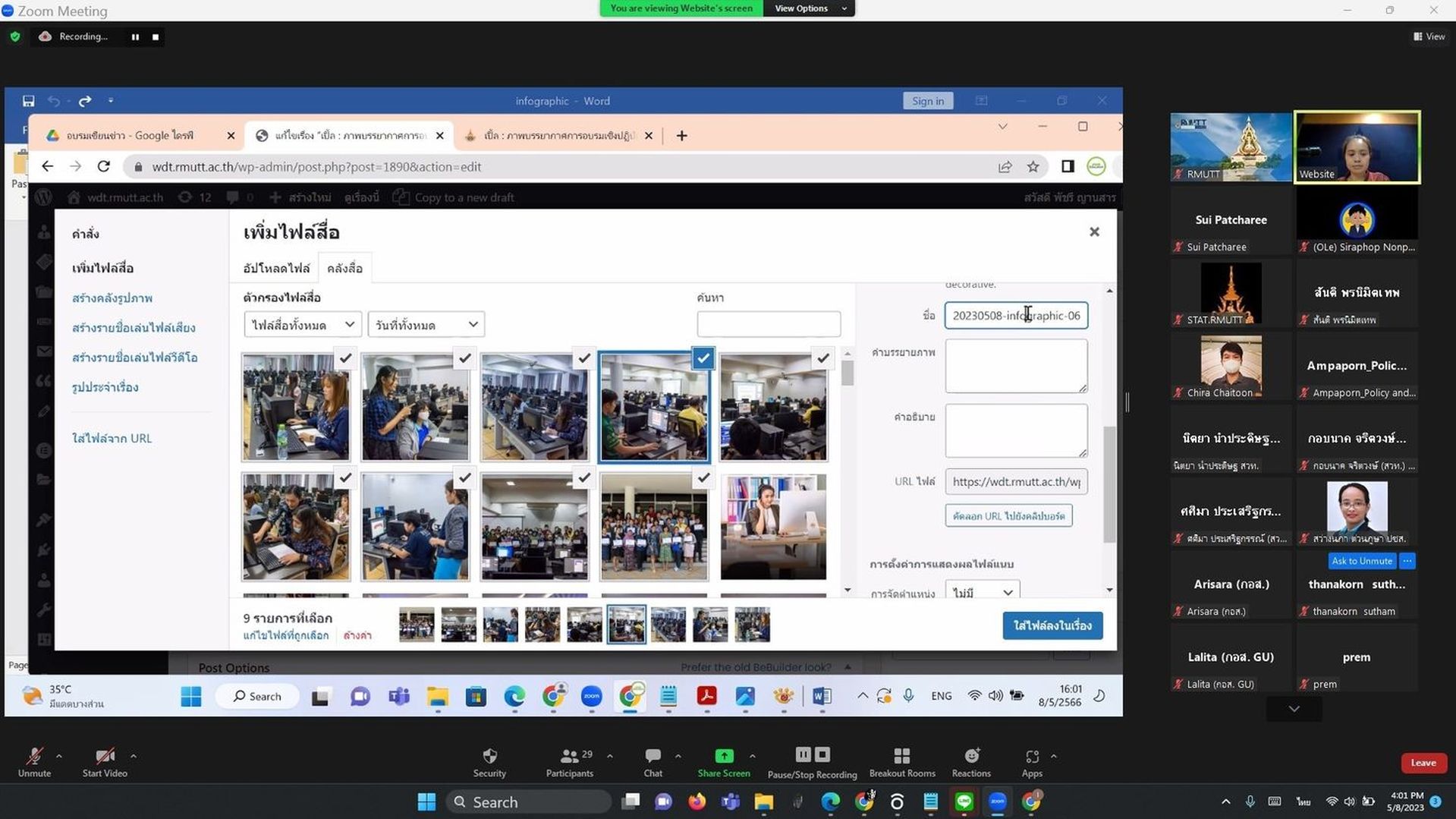Uncheck the blue checkmark on the selected photo
The image size is (1456, 819).
(x=703, y=358)
